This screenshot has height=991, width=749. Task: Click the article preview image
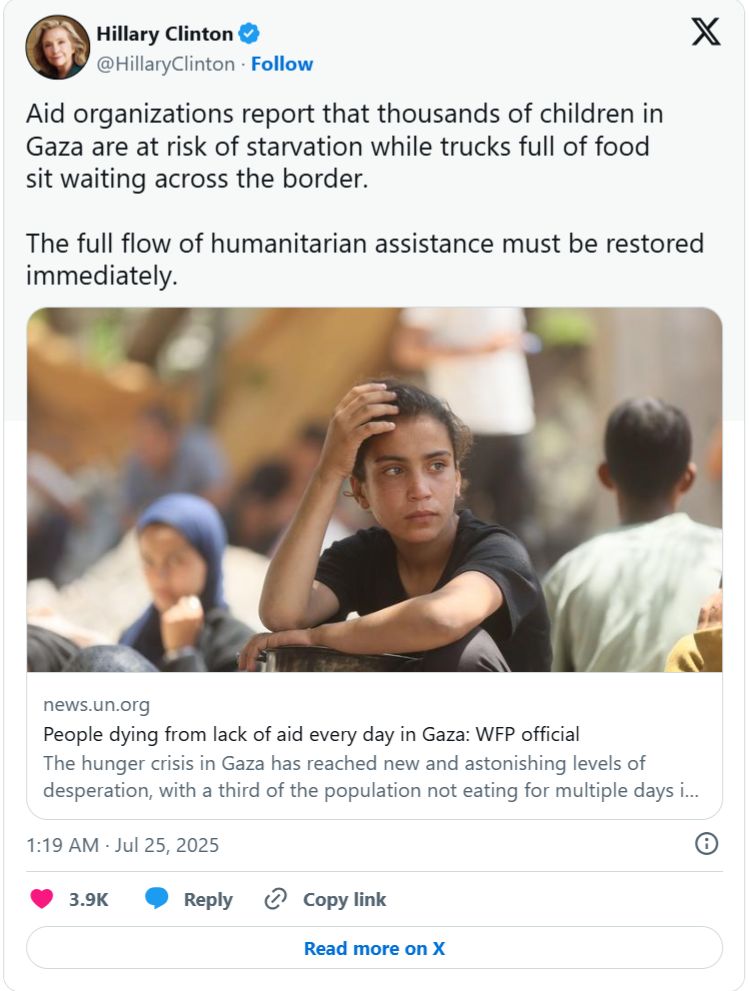(x=374, y=489)
